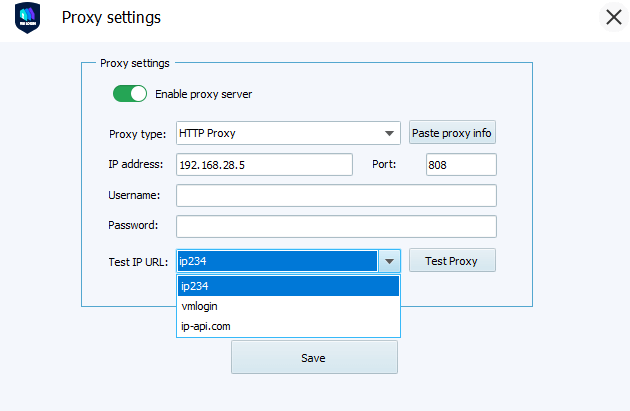Image resolution: width=630 pixels, height=411 pixels.
Task: Pick ip-api.com in the dropdown list
Action: coord(288,326)
